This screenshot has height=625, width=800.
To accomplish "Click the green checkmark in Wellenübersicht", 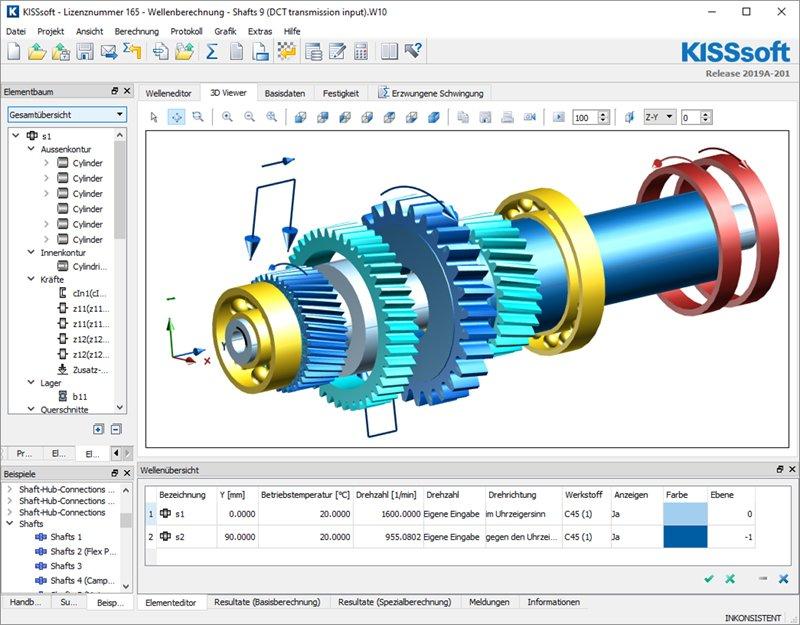I will point(709,578).
